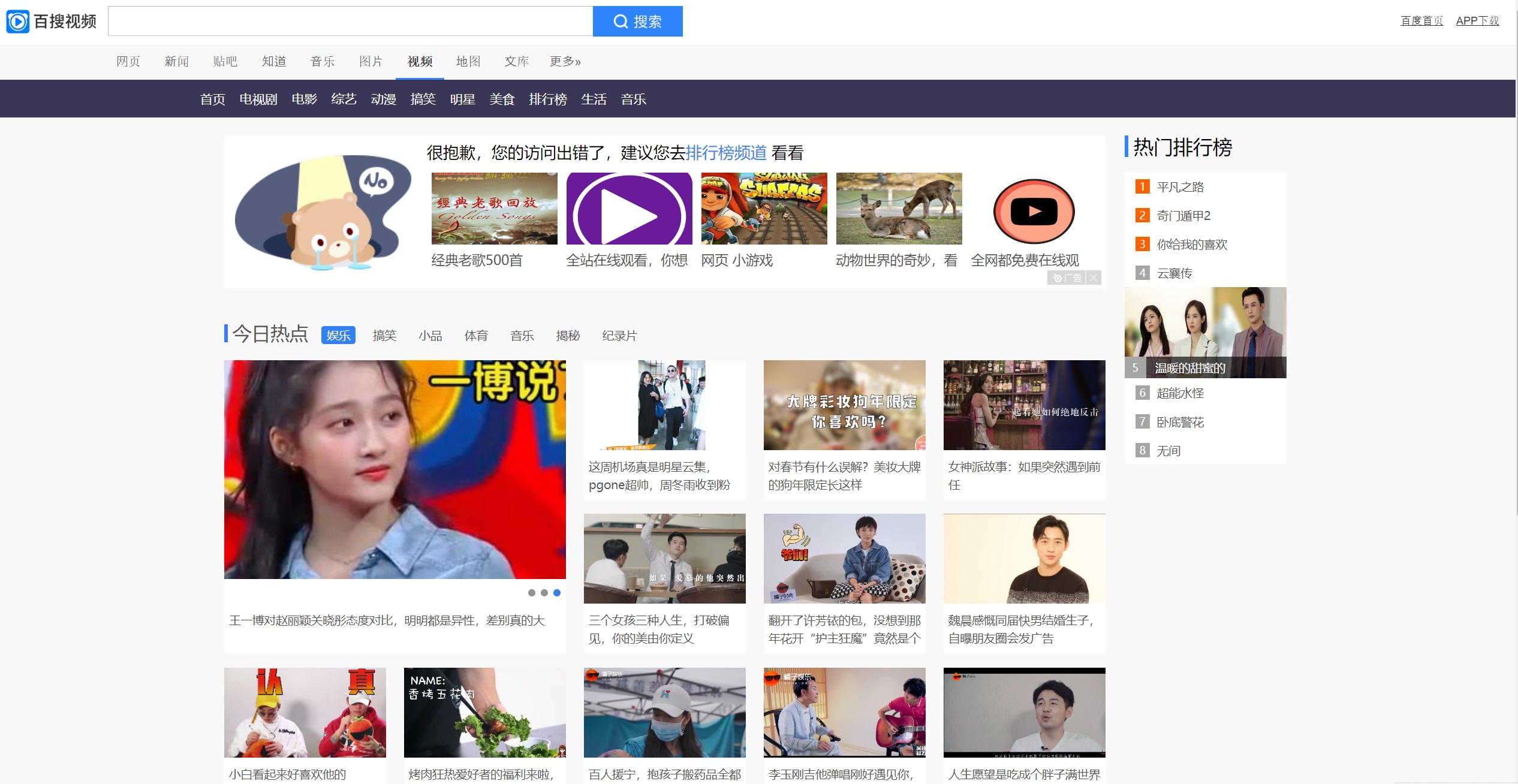Open 排行榜 in the dark navigation bar

point(548,99)
